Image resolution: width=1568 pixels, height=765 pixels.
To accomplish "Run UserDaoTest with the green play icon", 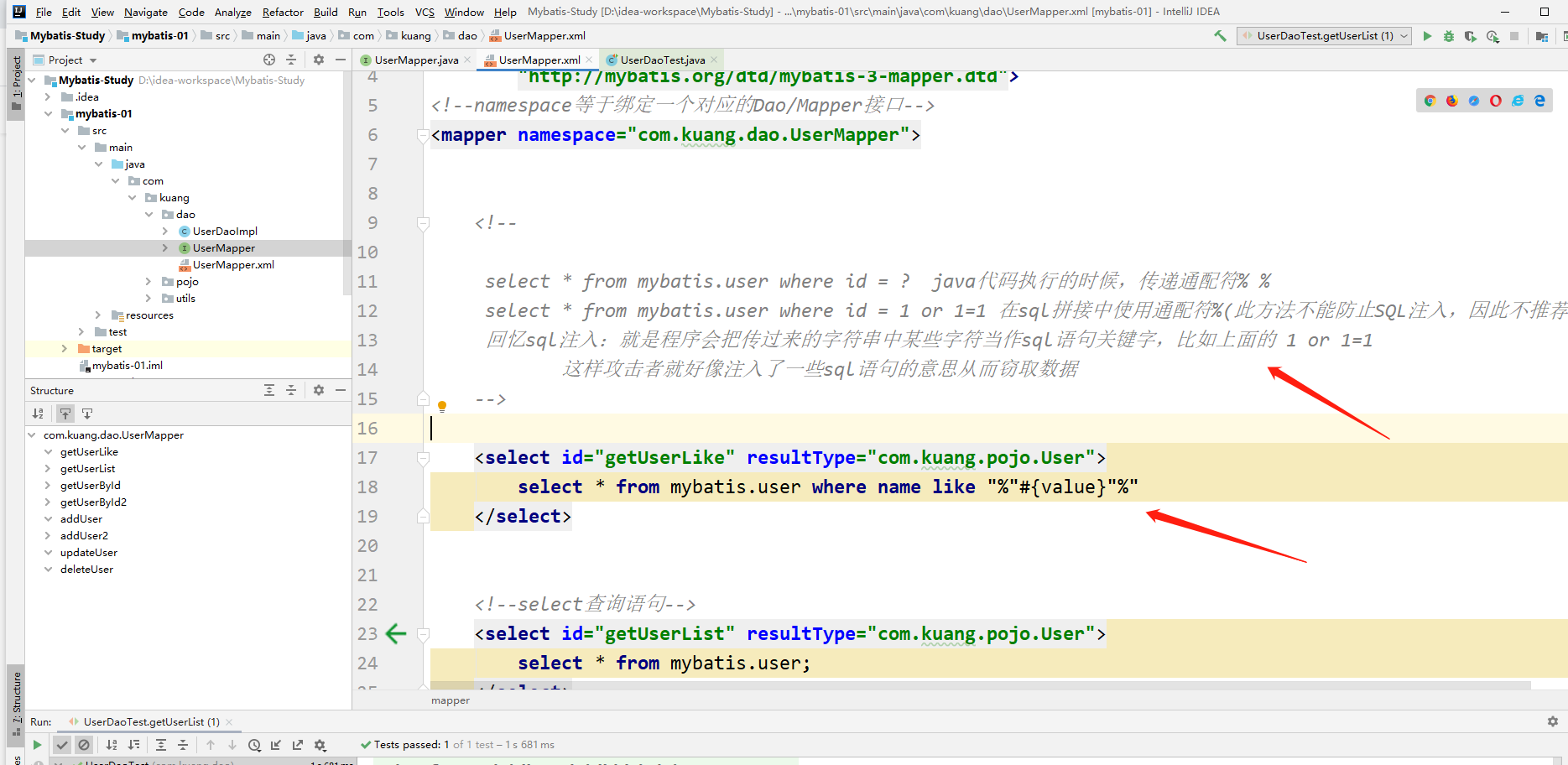I will click(1427, 36).
